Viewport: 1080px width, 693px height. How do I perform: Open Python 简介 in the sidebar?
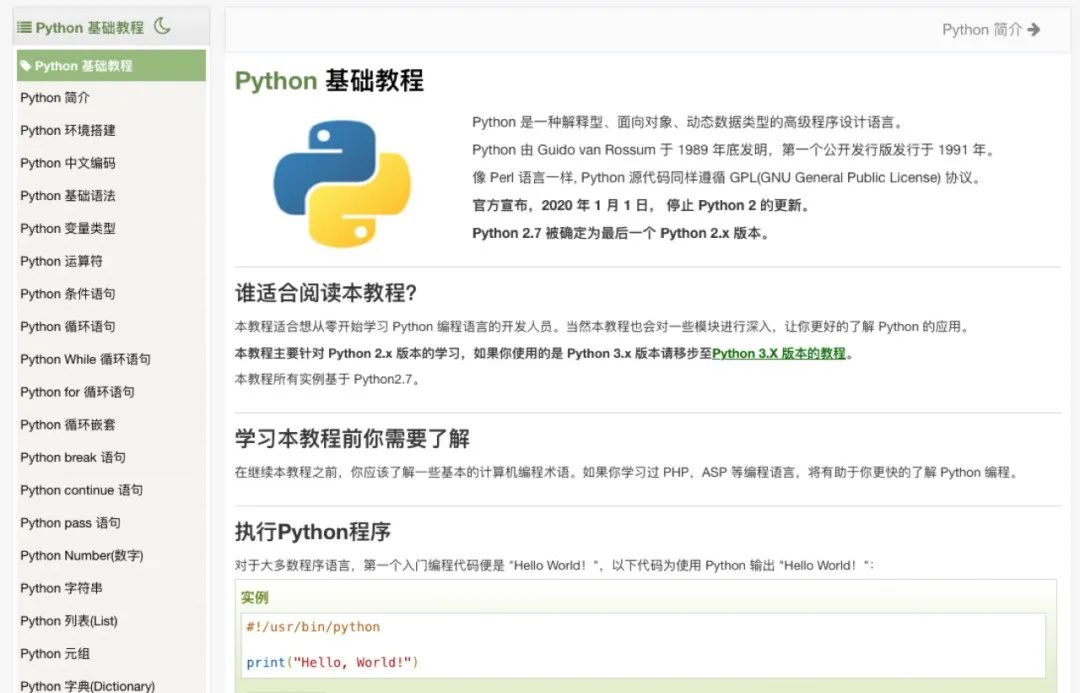coord(55,98)
